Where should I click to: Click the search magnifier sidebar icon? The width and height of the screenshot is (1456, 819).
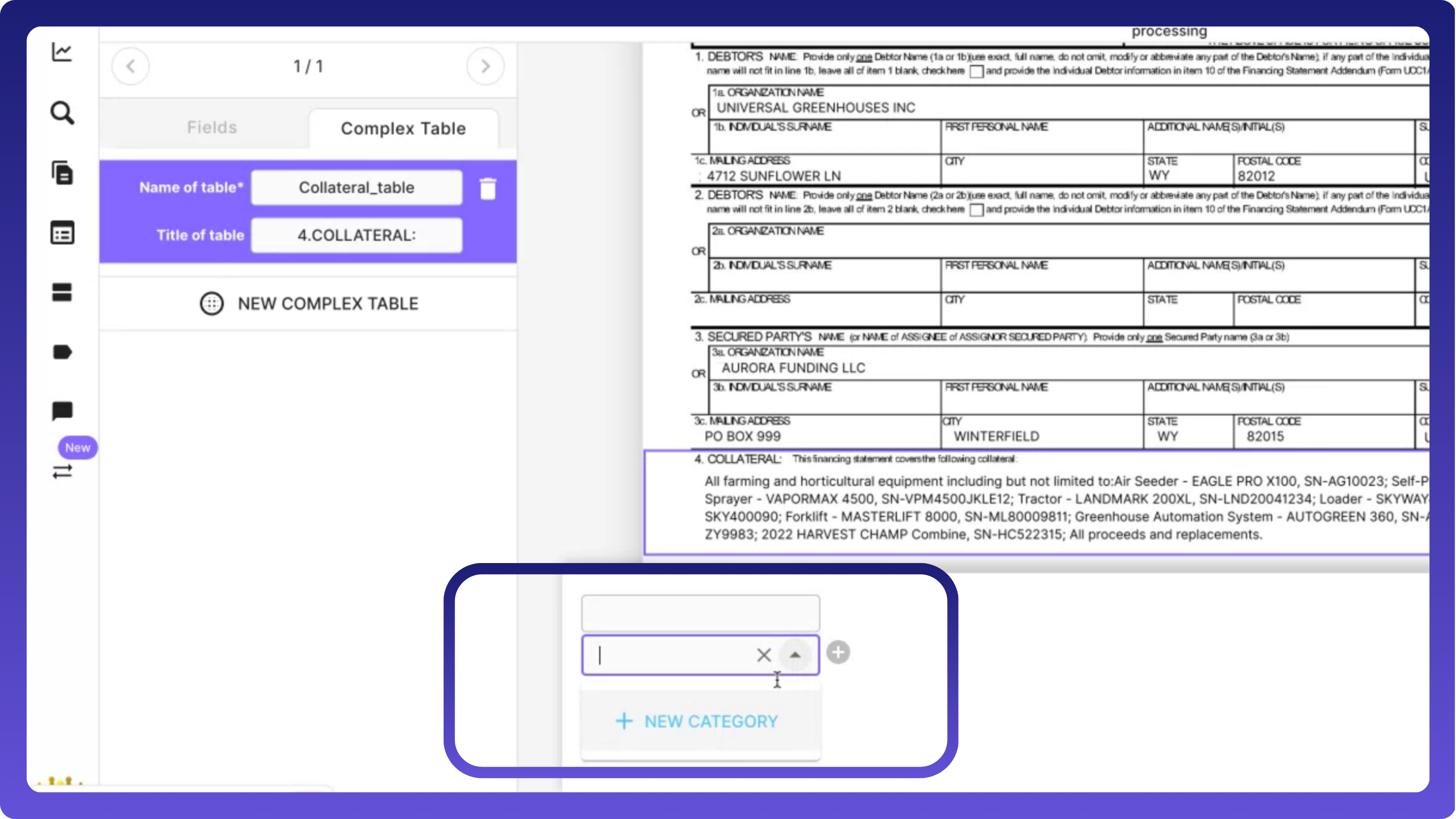(x=62, y=113)
